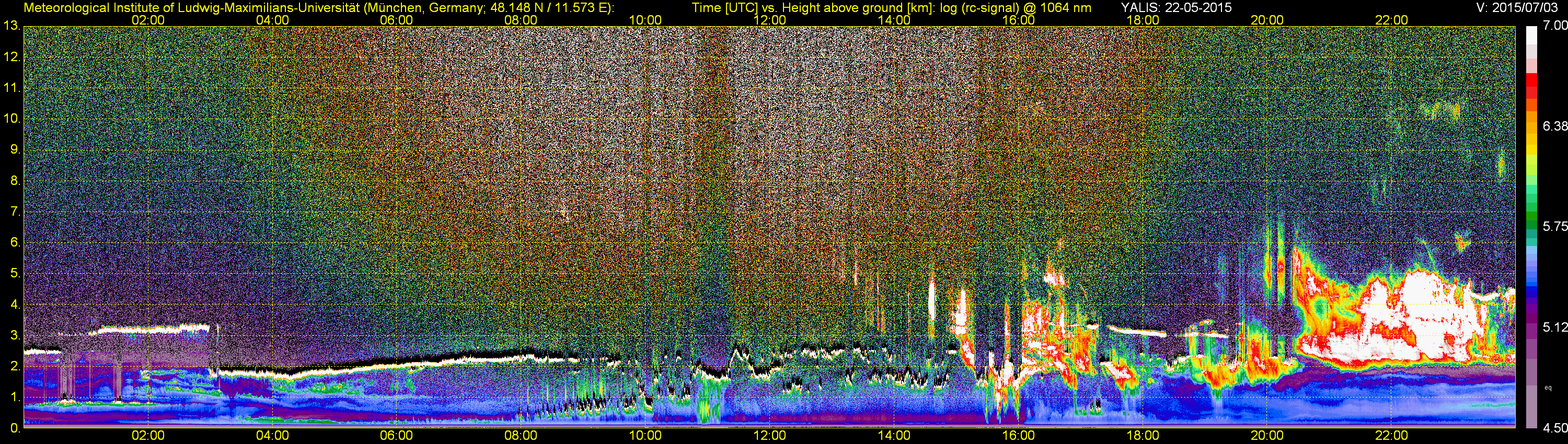Click the 5.12 colorbar value
The height and width of the screenshot is (444, 1568).
click(1554, 327)
